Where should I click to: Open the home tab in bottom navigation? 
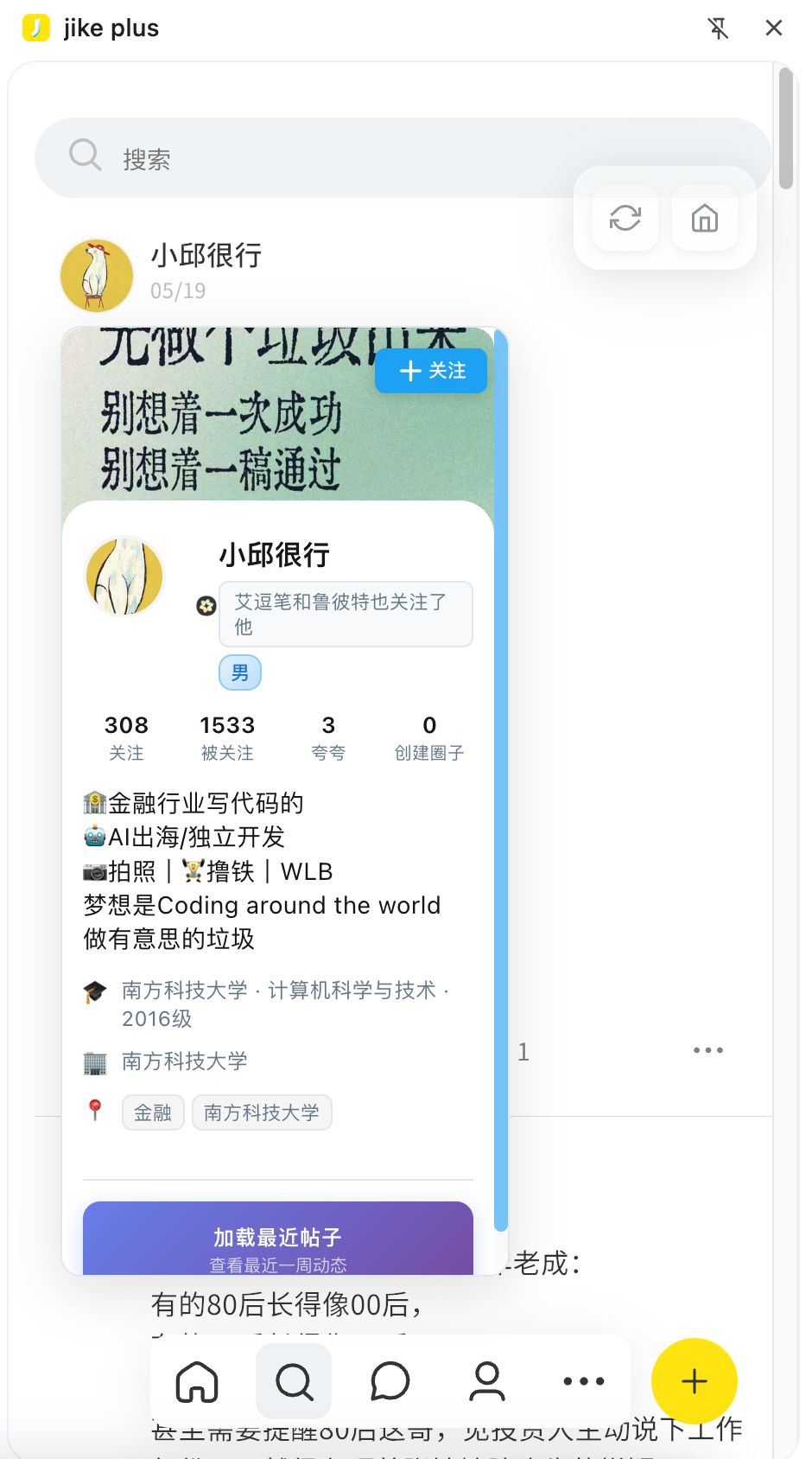click(197, 1381)
